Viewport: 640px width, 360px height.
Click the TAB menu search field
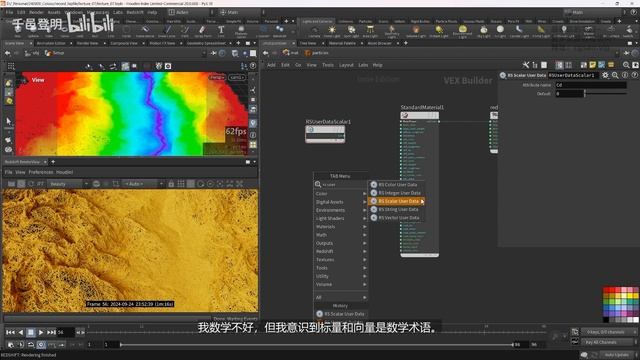341,184
